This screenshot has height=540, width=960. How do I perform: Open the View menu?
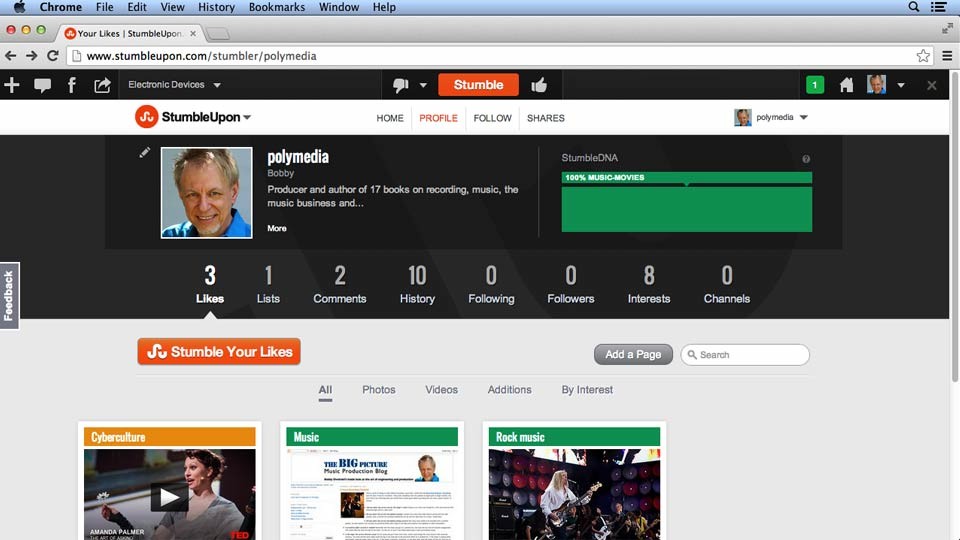[x=172, y=7]
